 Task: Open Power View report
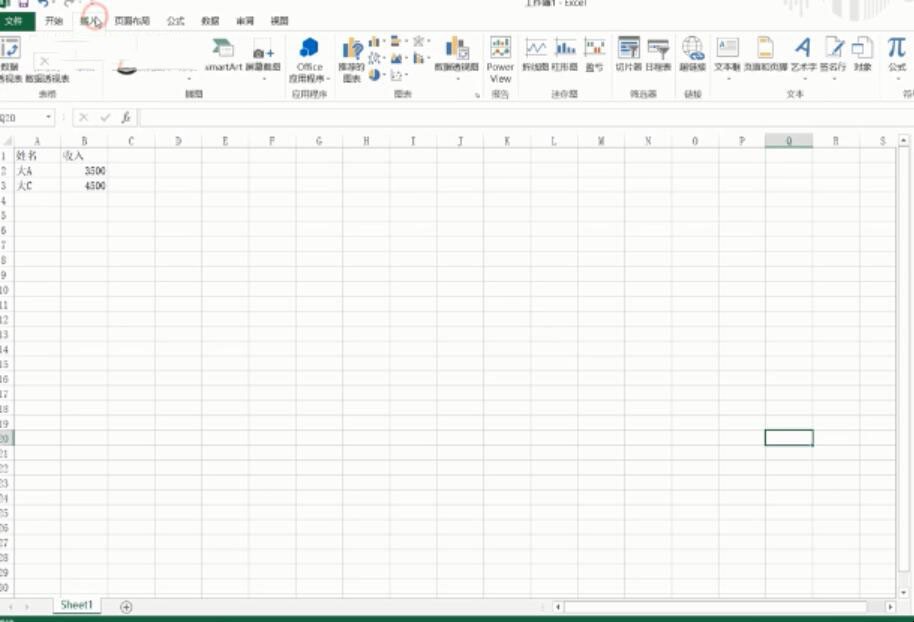point(500,59)
